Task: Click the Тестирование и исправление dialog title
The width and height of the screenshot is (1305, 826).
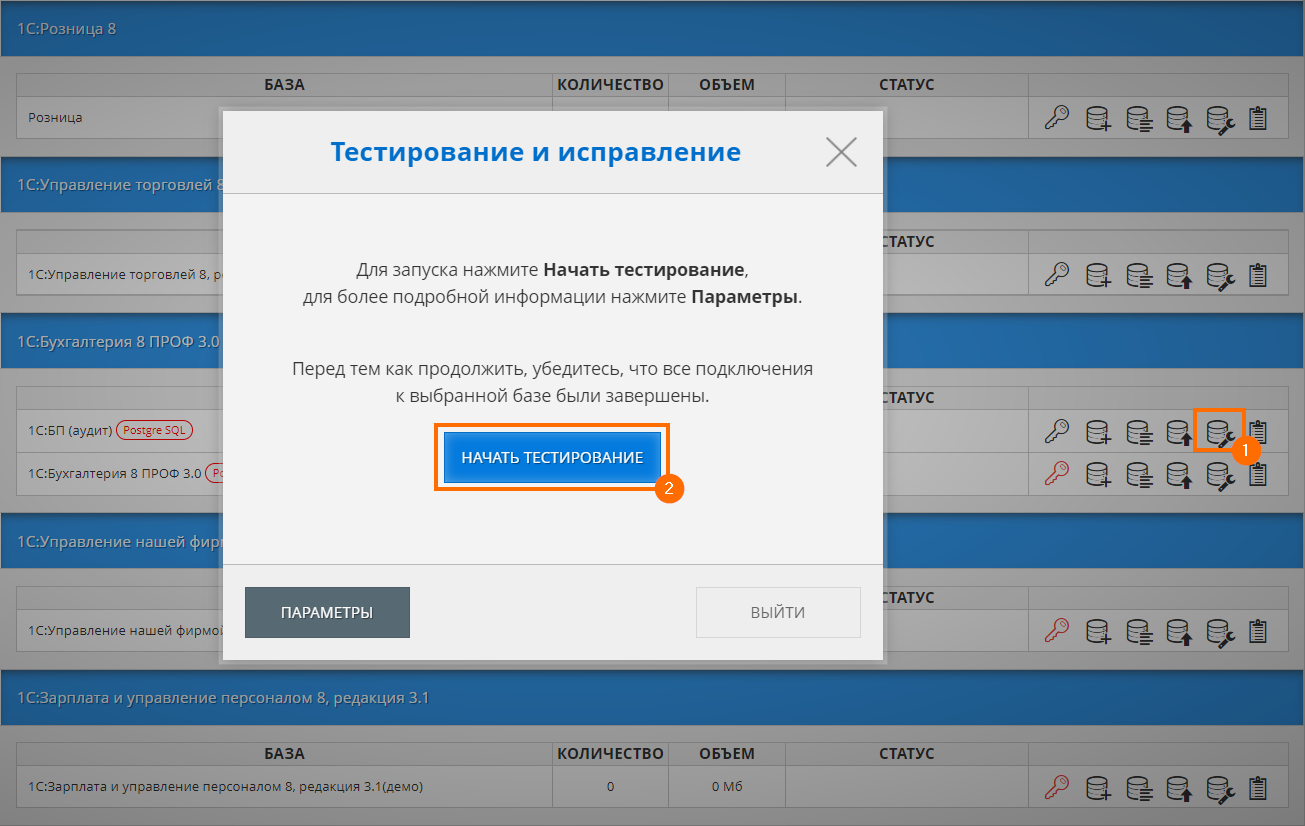Action: pos(535,152)
